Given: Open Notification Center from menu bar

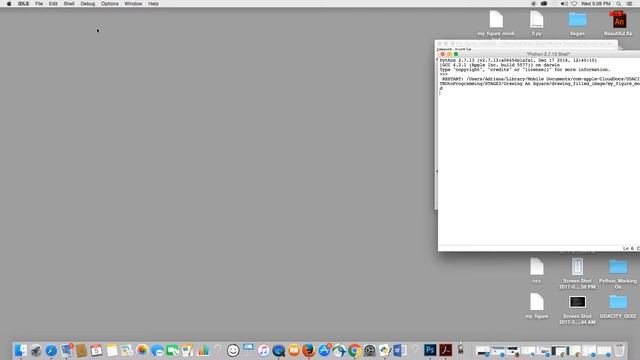Looking at the screenshot, I should coord(629,4).
